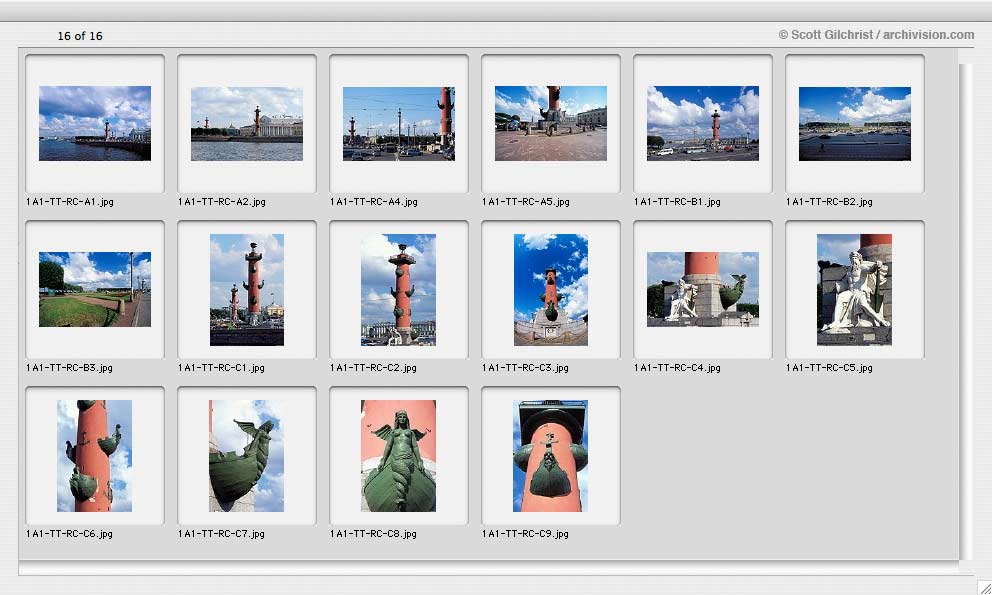
Task: Click the file name 1A1-TT-RC-A2.jpg
Action: [221, 202]
